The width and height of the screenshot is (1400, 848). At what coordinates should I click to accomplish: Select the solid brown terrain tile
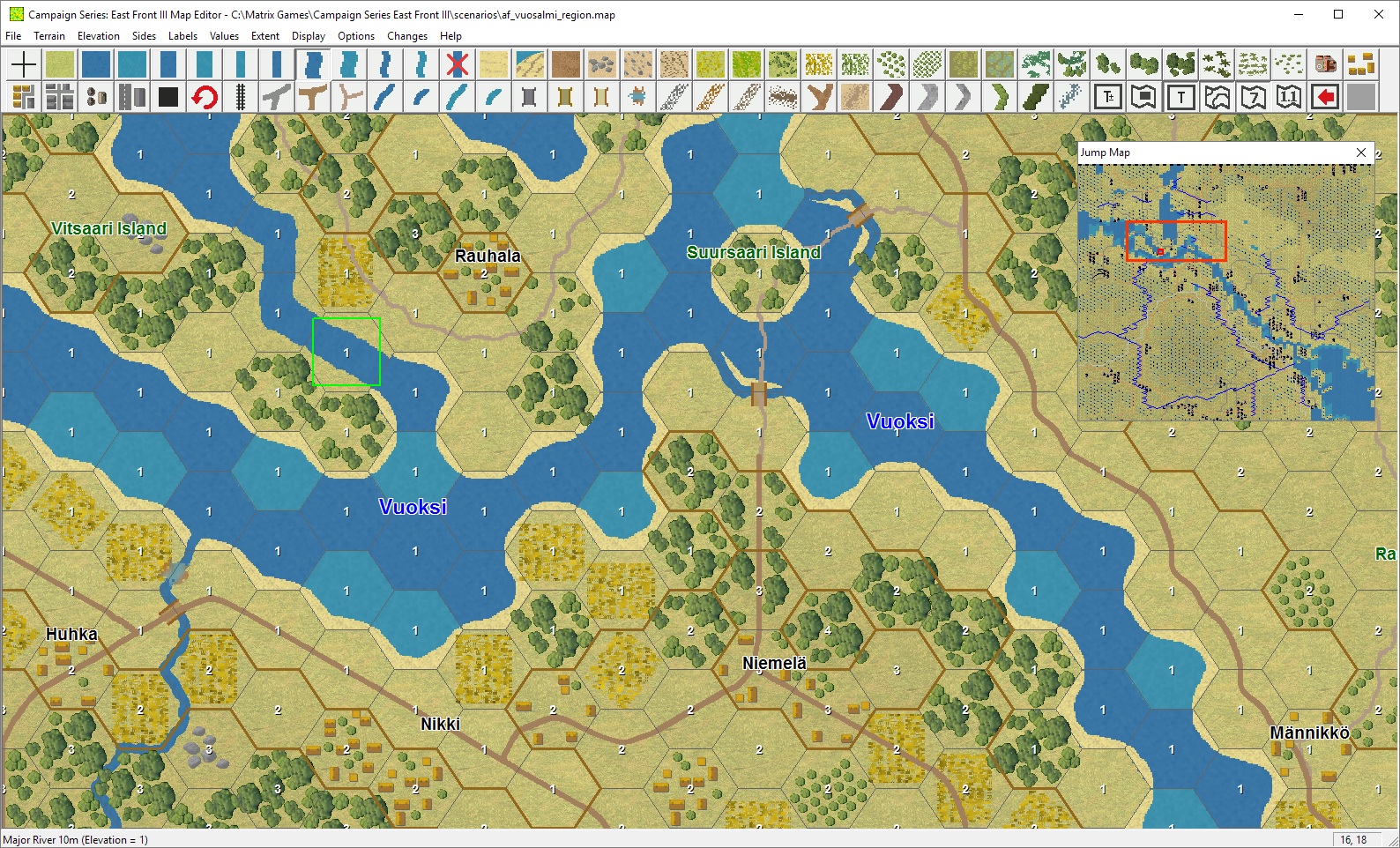[565, 64]
